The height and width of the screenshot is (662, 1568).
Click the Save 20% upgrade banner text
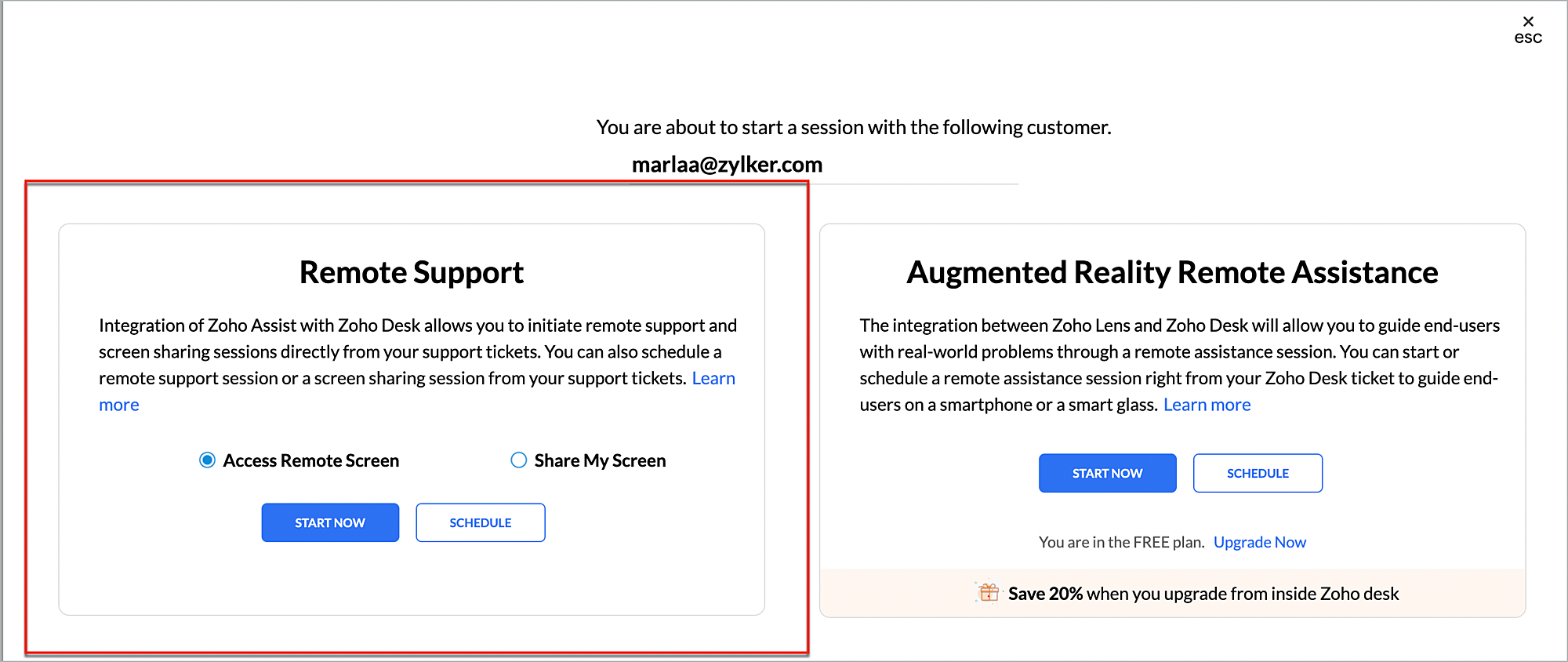[1203, 594]
